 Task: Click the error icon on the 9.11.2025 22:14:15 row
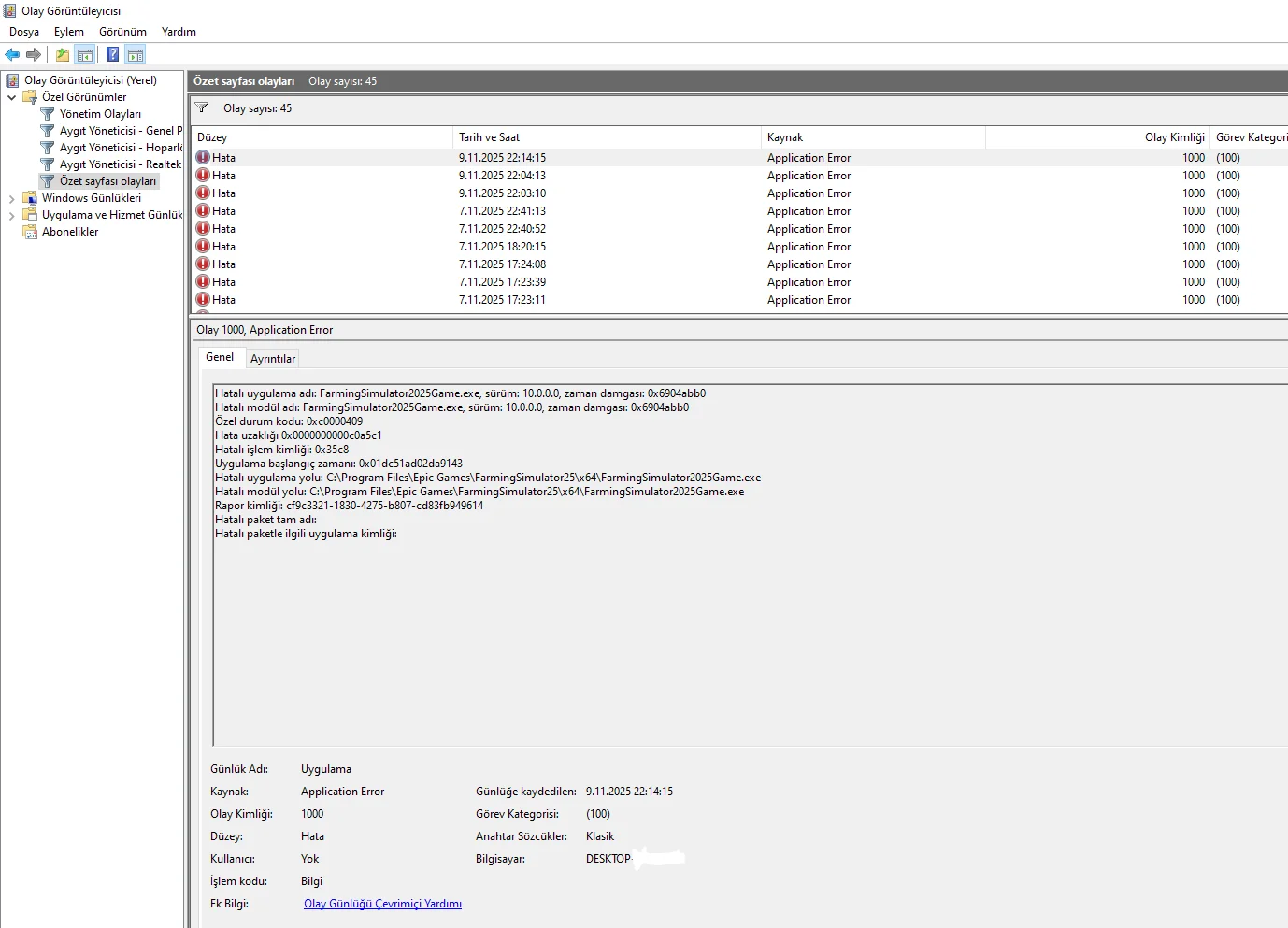coord(203,157)
